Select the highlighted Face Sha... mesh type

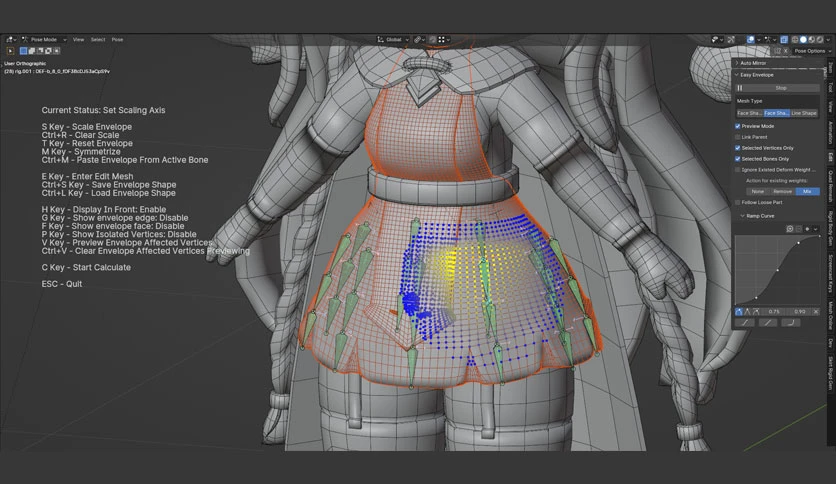click(x=776, y=113)
